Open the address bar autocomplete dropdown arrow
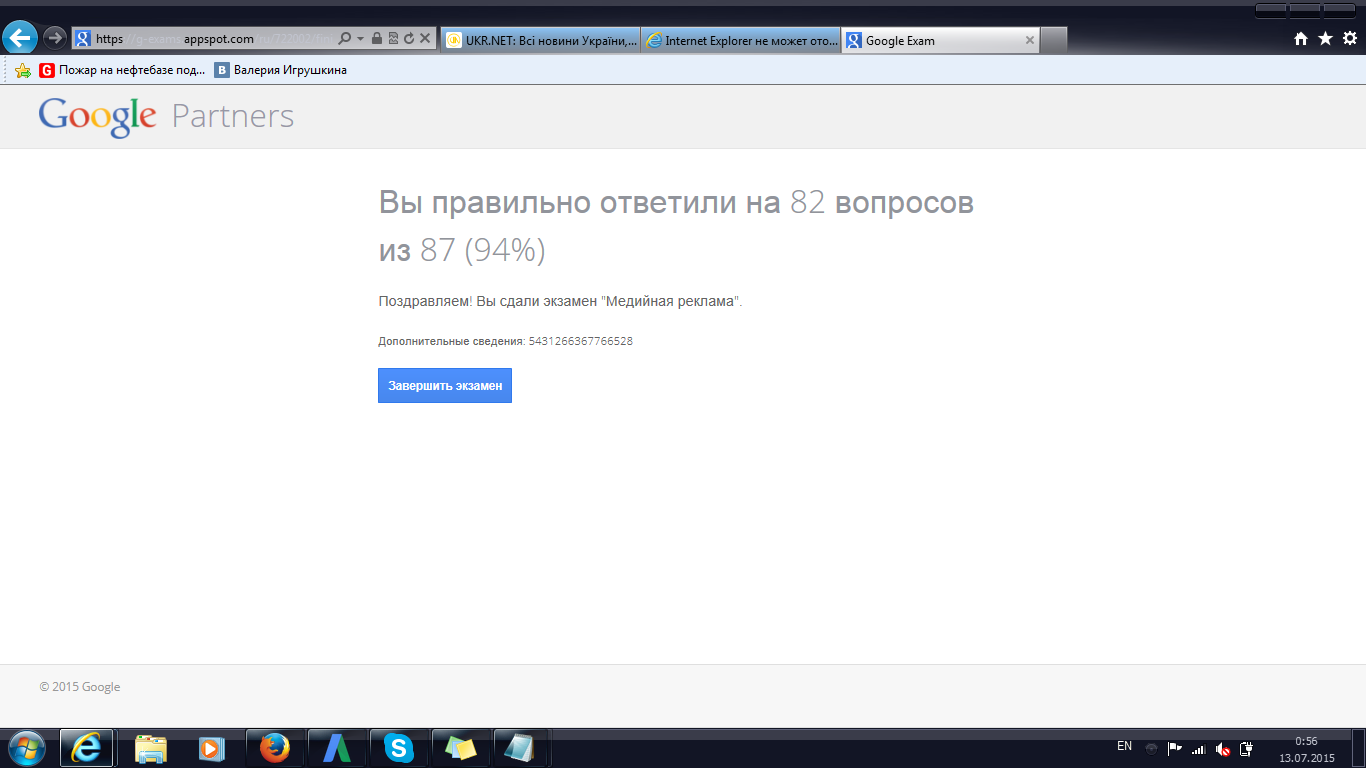The width and height of the screenshot is (1366, 768). point(360,39)
